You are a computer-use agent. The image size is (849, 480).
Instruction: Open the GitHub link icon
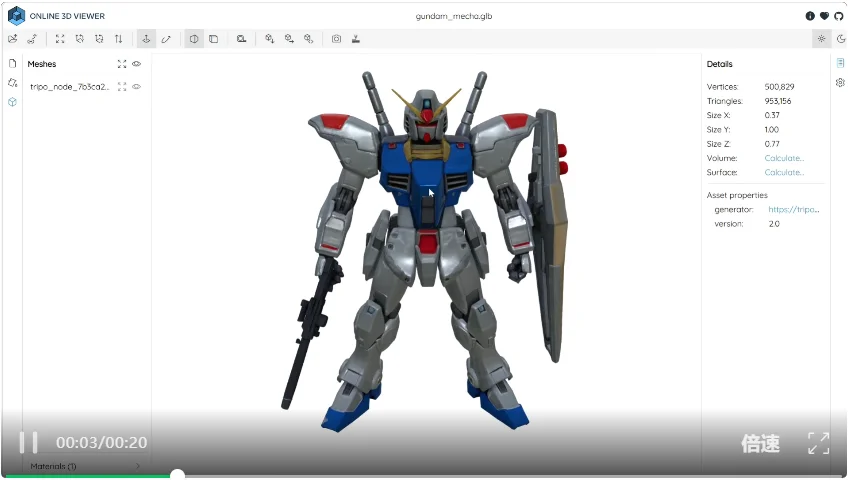(x=838, y=16)
